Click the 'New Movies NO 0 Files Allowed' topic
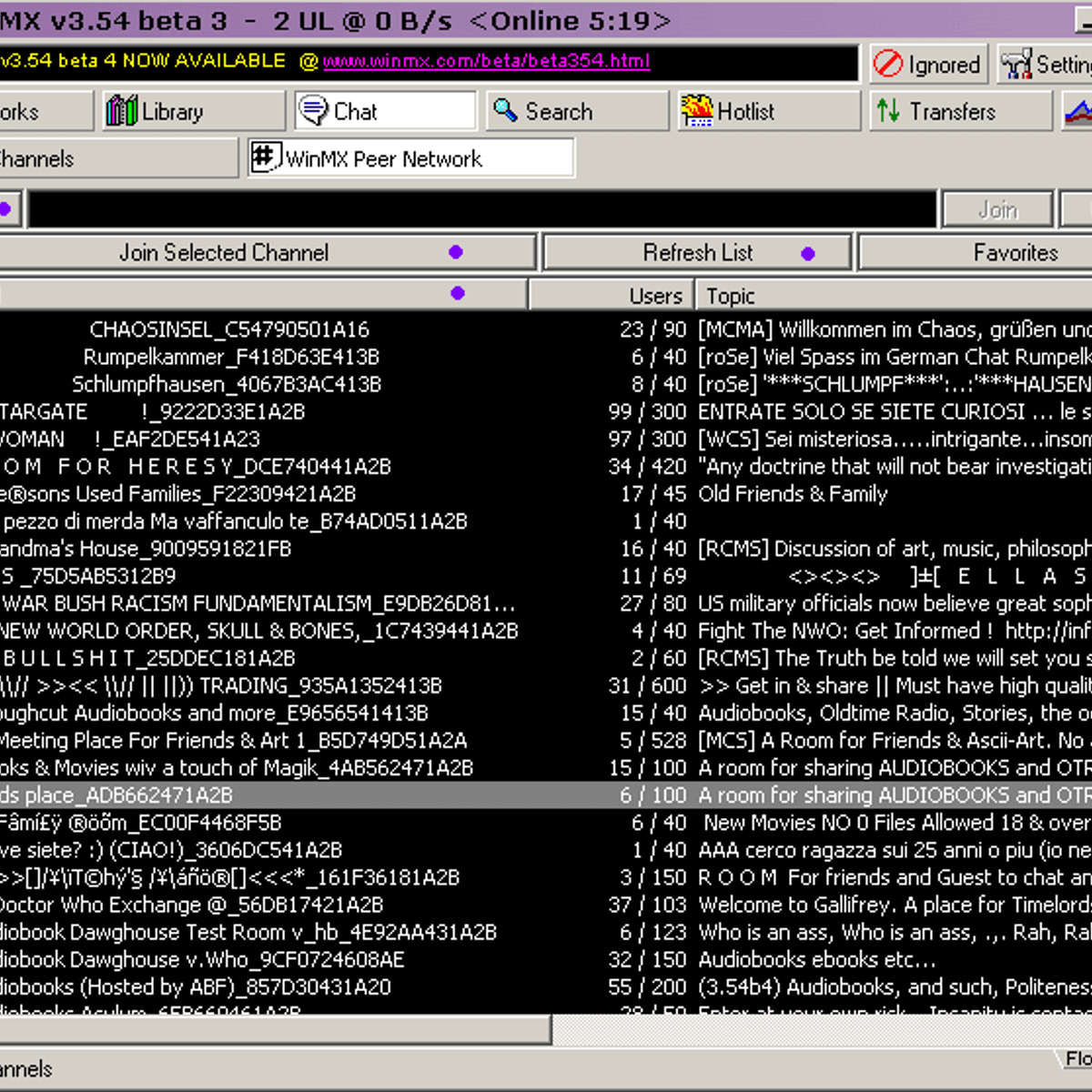The width and height of the screenshot is (1092, 1092). click(x=896, y=823)
